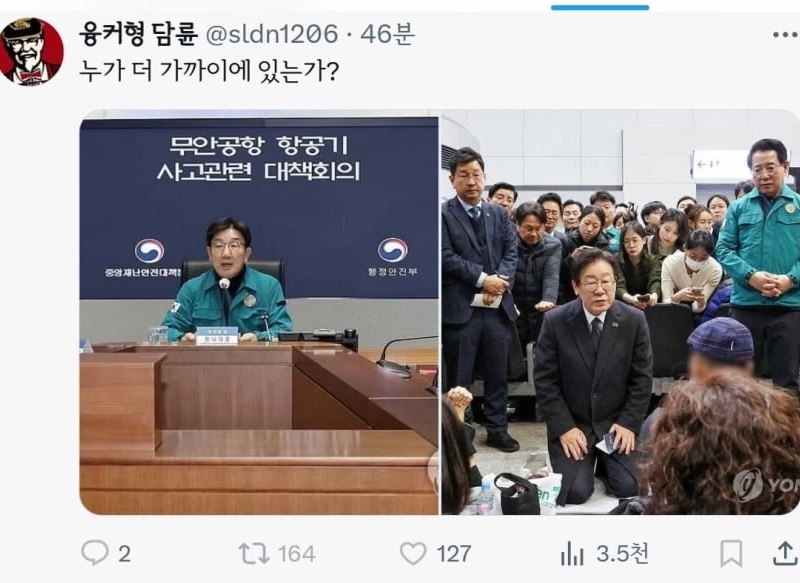
Task: Open the three-dot more options menu
Action: click(785, 35)
